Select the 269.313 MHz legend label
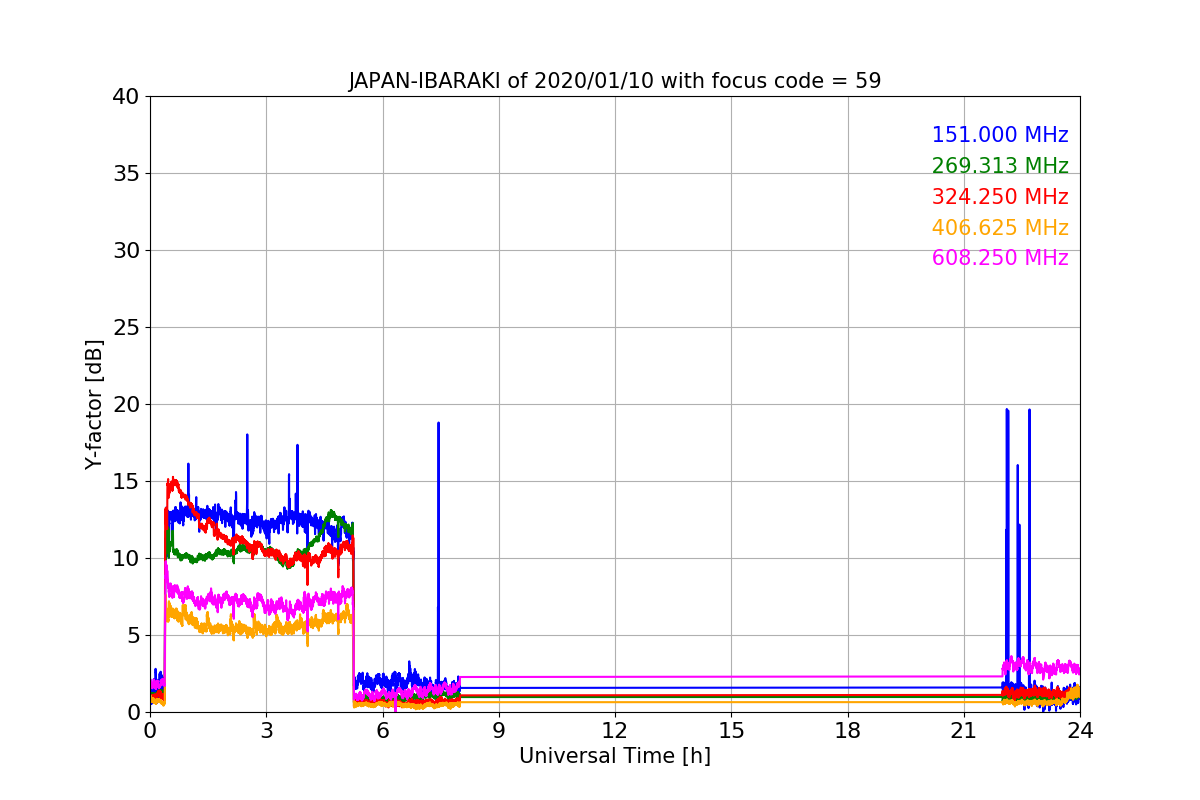The width and height of the screenshot is (1200, 800). (1000, 166)
